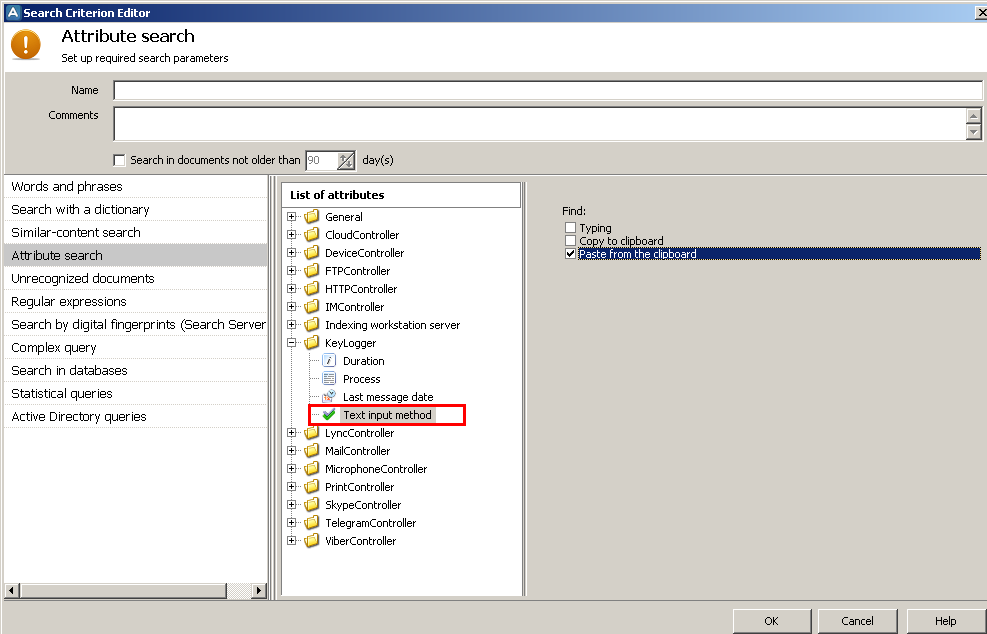The width and height of the screenshot is (987, 634).
Task: Expand the General tree node
Action: pyautogui.click(x=291, y=217)
